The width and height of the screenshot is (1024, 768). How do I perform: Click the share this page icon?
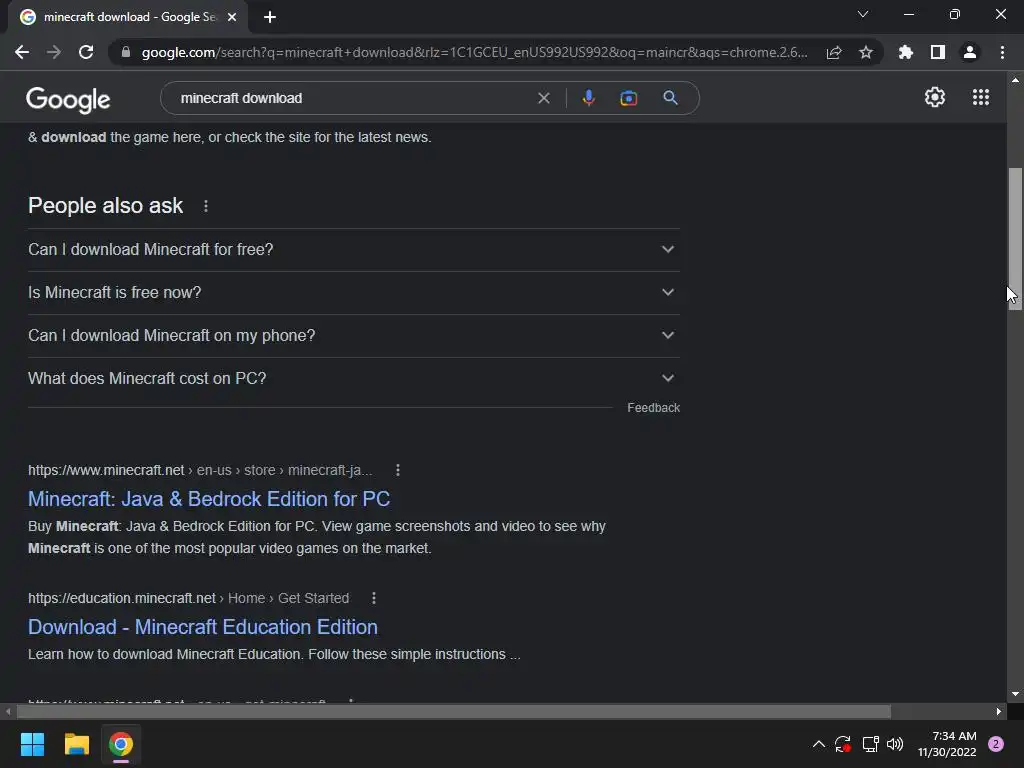point(834,52)
